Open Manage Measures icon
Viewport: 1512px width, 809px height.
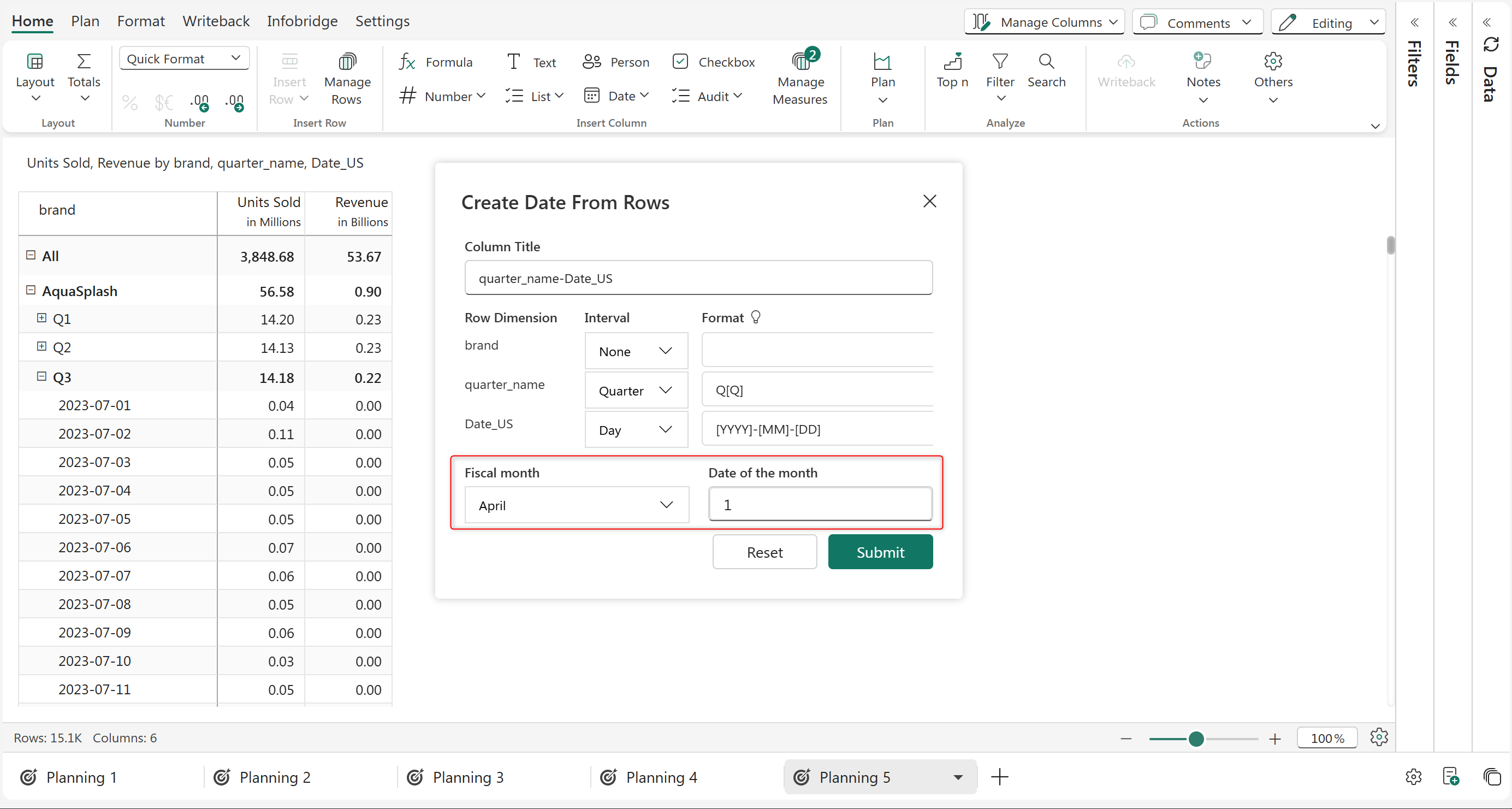point(800,62)
